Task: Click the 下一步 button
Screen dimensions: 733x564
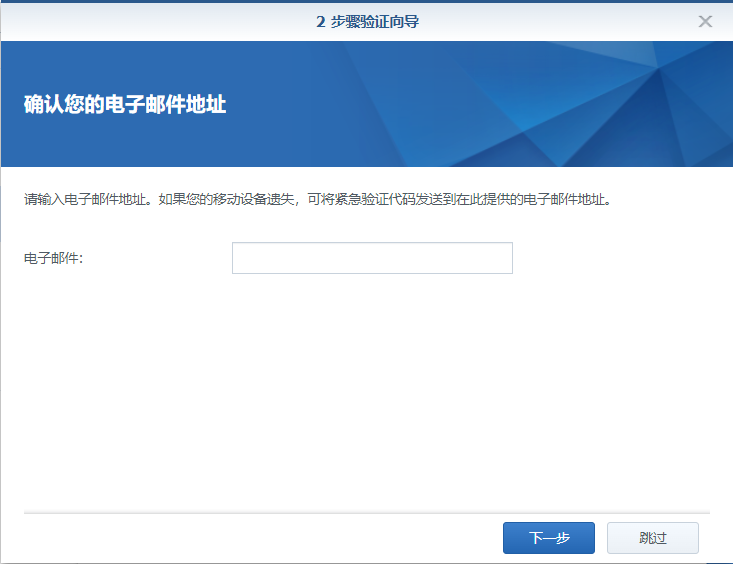Action: (x=549, y=538)
